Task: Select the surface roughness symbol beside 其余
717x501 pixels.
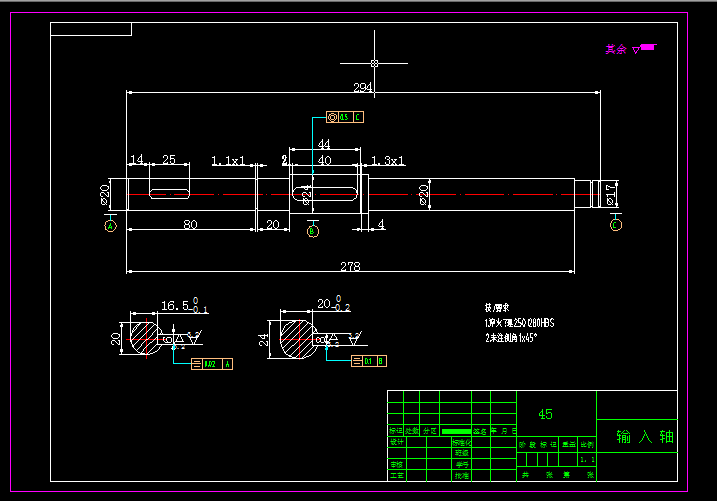Action: point(644,48)
